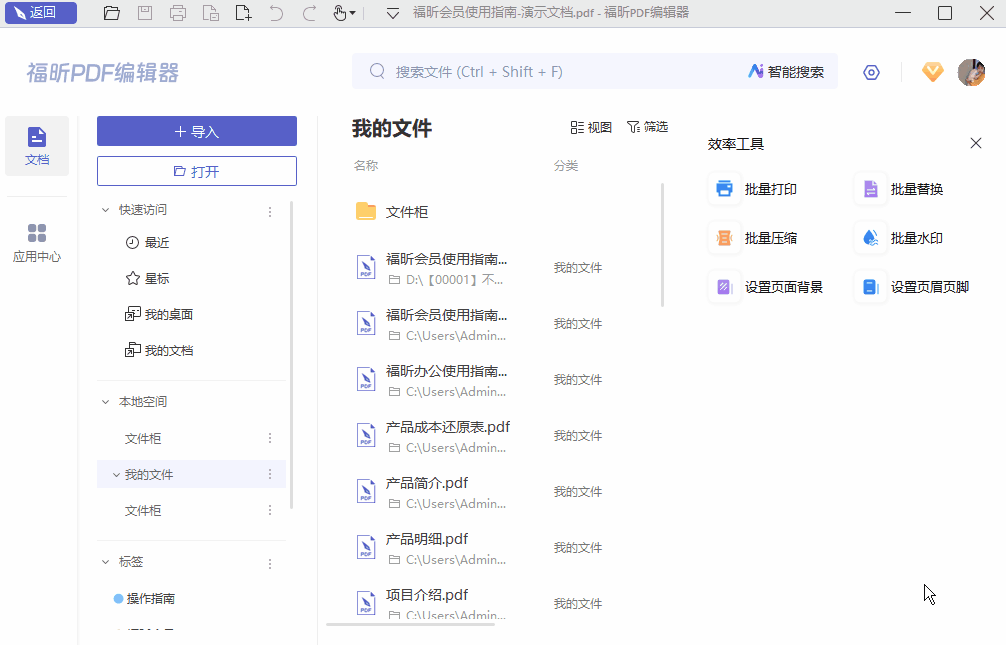
Task: Open the 视图 view menu
Action: click(x=590, y=127)
